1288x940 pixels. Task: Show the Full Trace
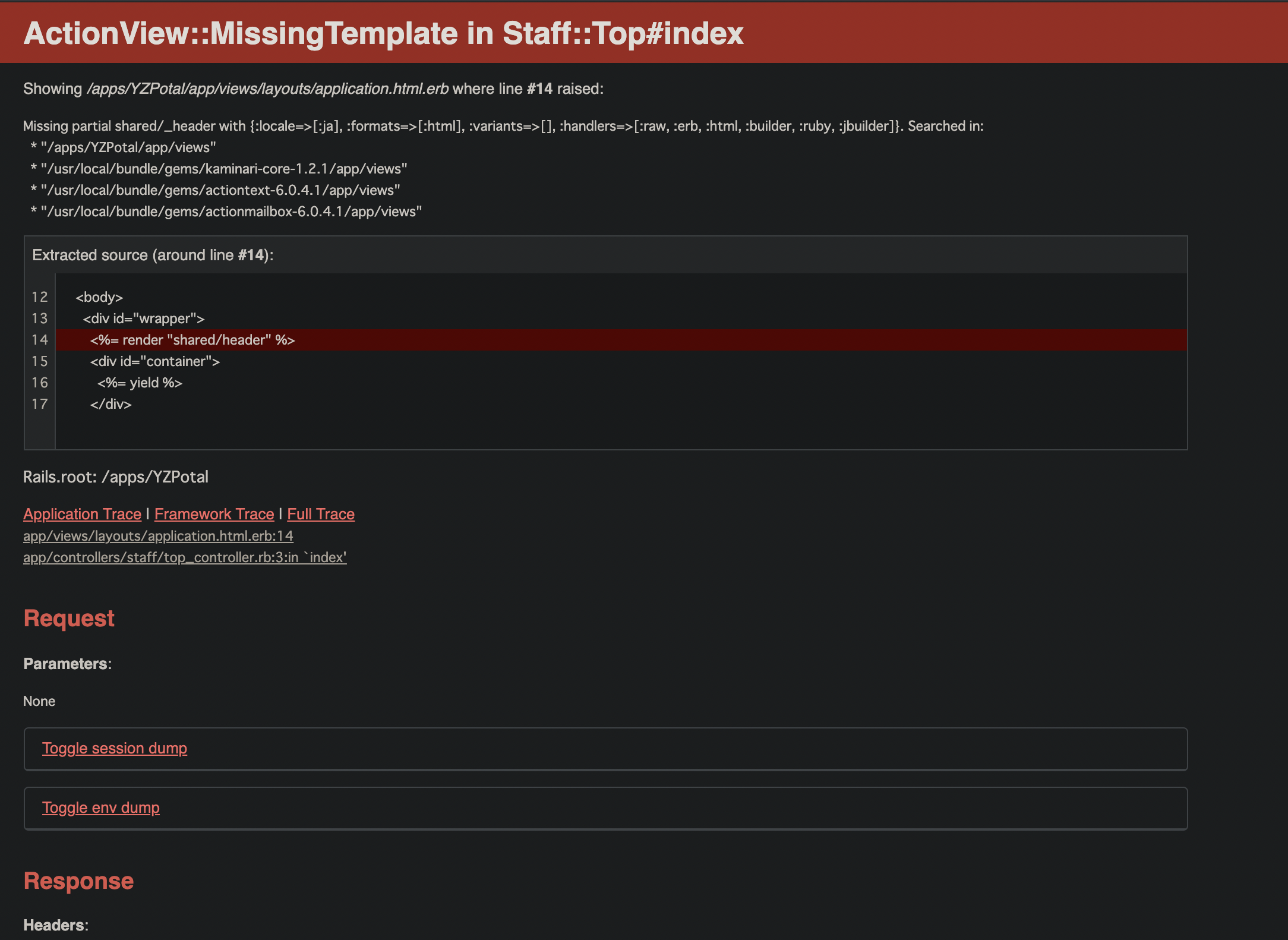click(321, 514)
